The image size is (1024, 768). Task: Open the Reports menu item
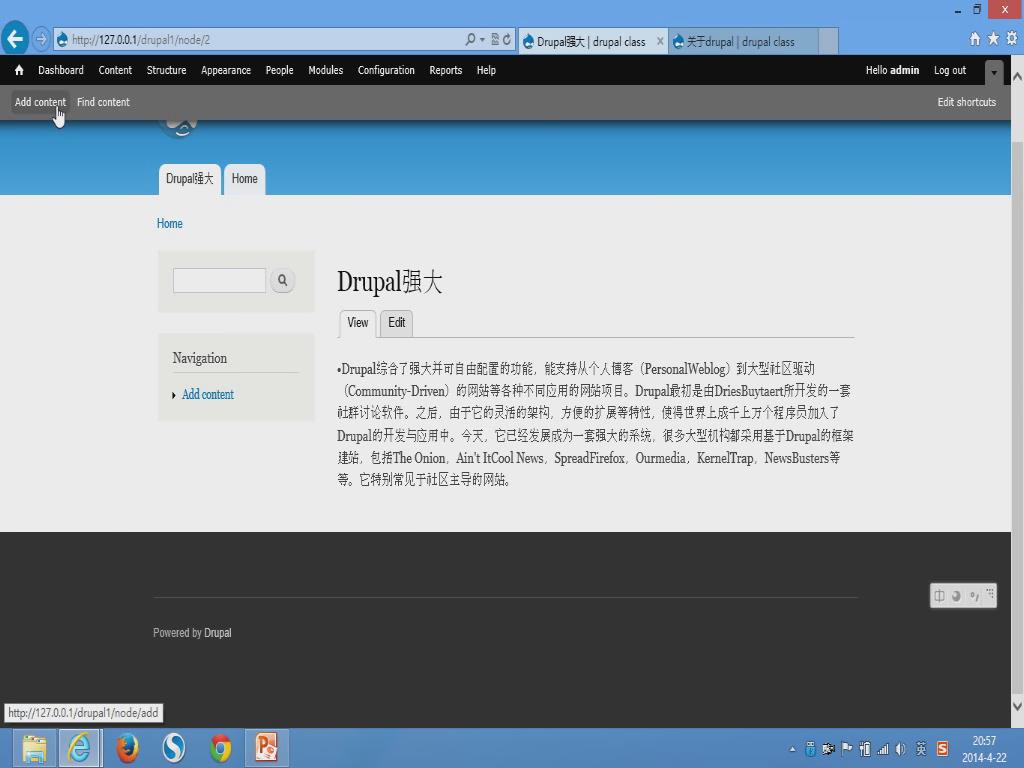446,70
